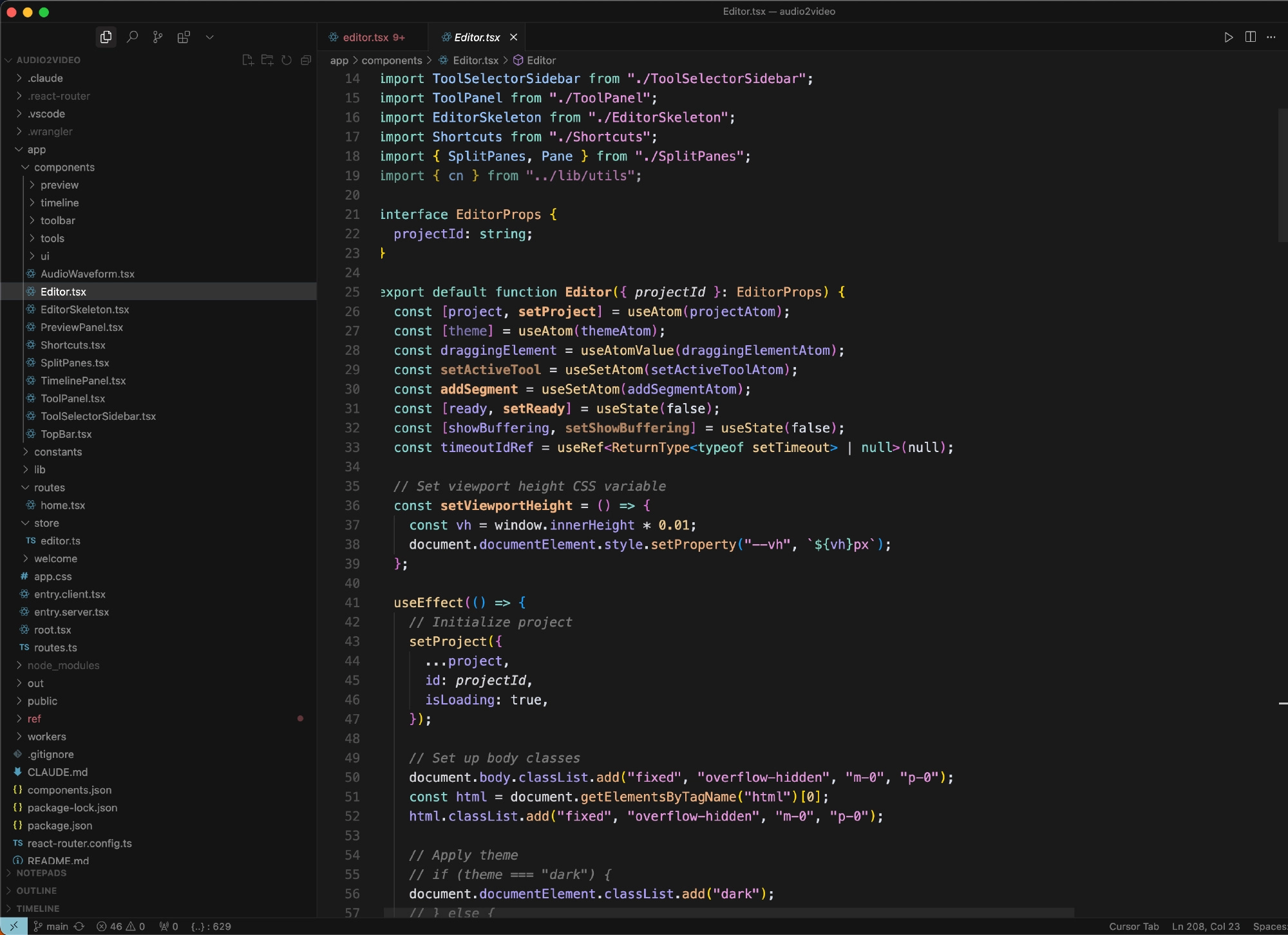Open PreviewPanel.tsx file
Viewport: 1288px width, 935px height.
(x=81, y=327)
